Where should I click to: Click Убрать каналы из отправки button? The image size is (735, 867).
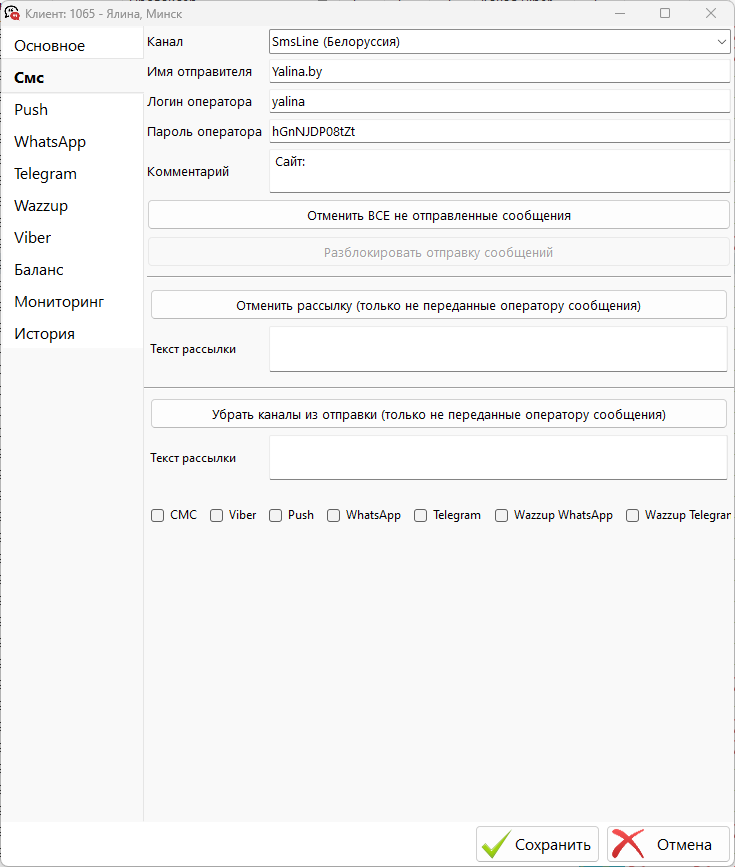pyautogui.click(x=439, y=414)
